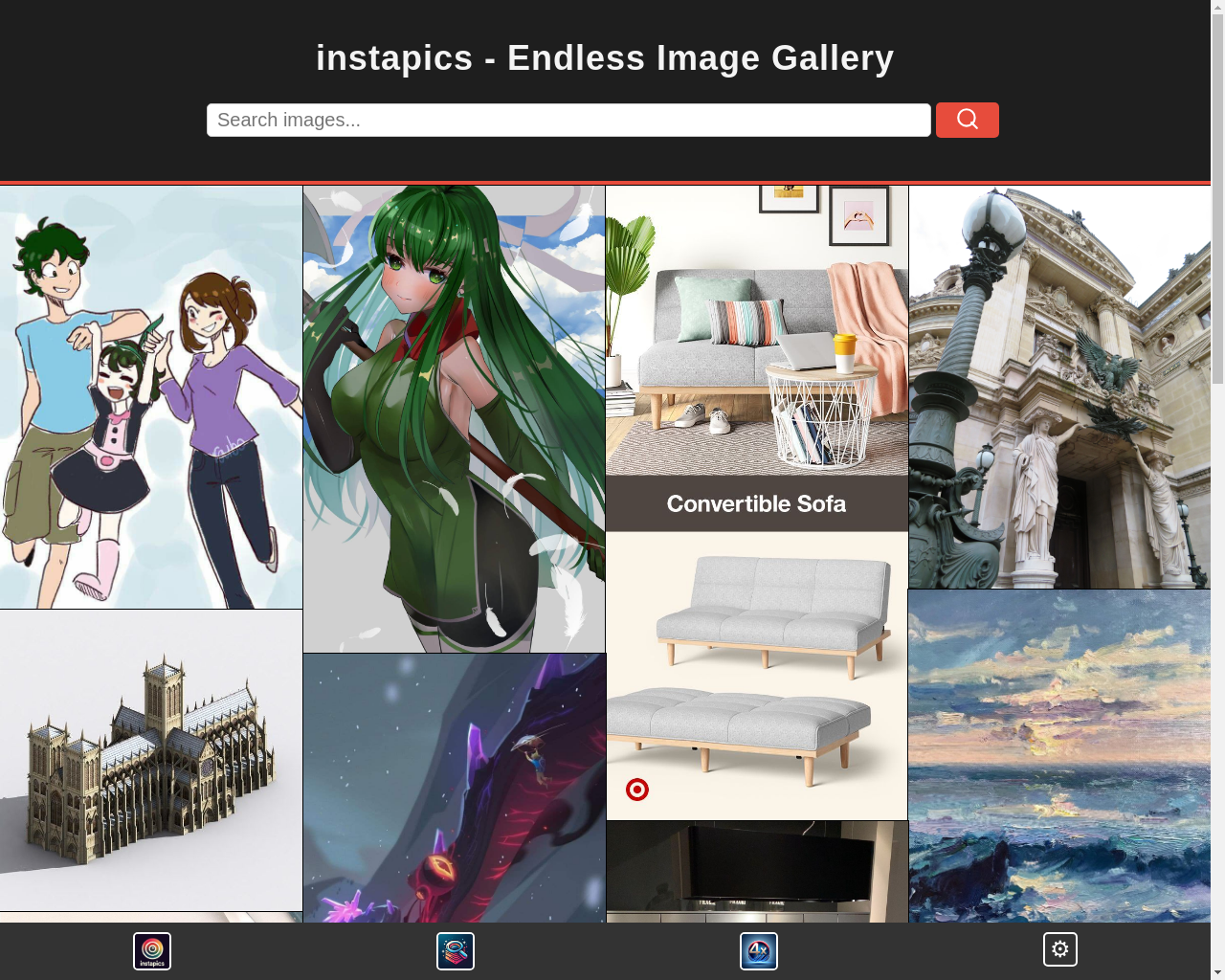
Task: Click the scrollbar up arrow
Action: (x=1217, y=7)
